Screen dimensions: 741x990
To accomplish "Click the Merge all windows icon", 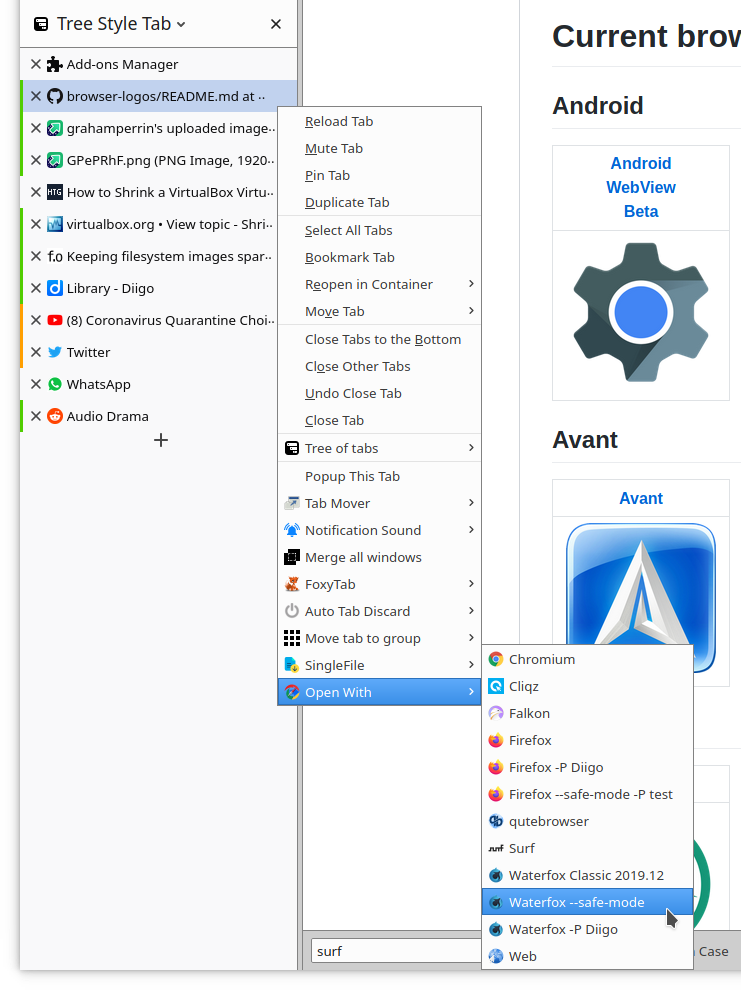I will (x=292, y=557).
